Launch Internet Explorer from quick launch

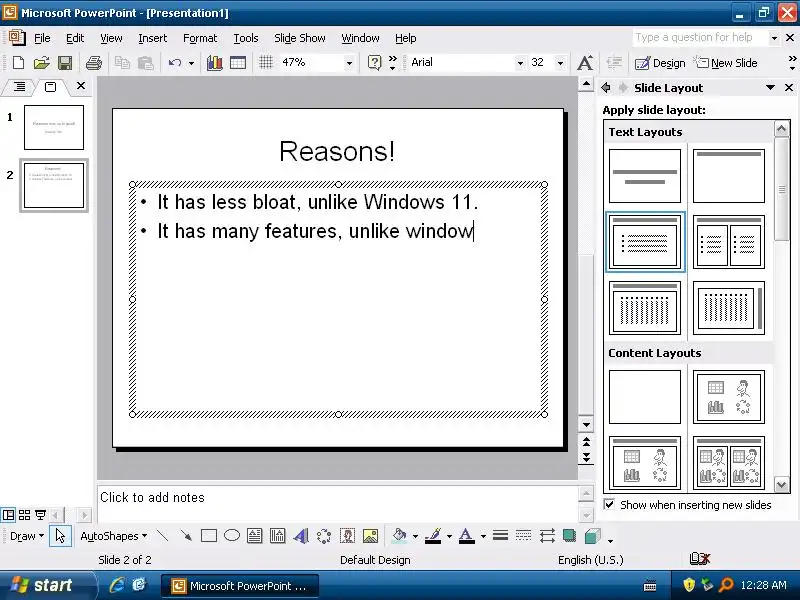click(117, 585)
